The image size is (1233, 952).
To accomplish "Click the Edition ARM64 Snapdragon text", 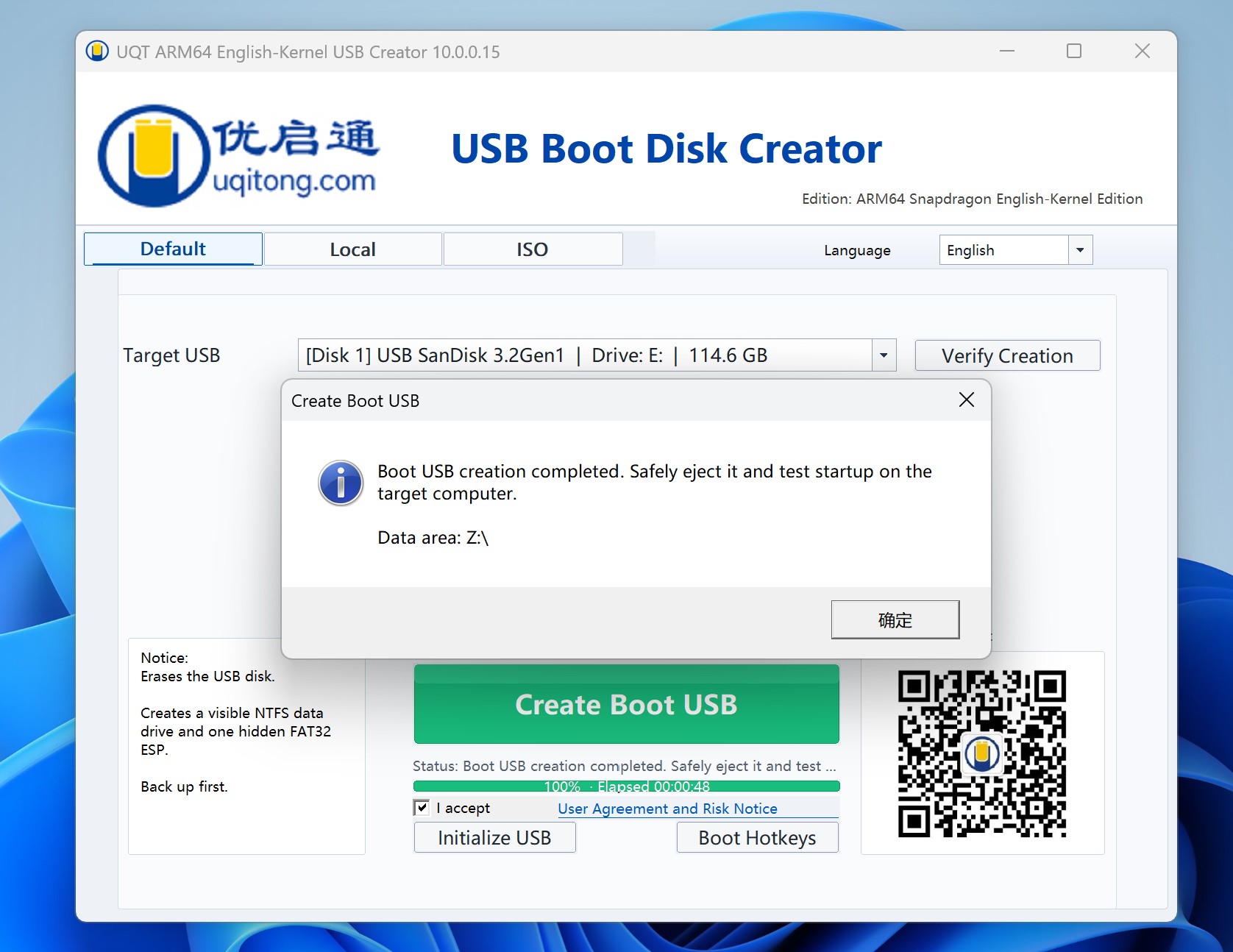I will click(972, 199).
